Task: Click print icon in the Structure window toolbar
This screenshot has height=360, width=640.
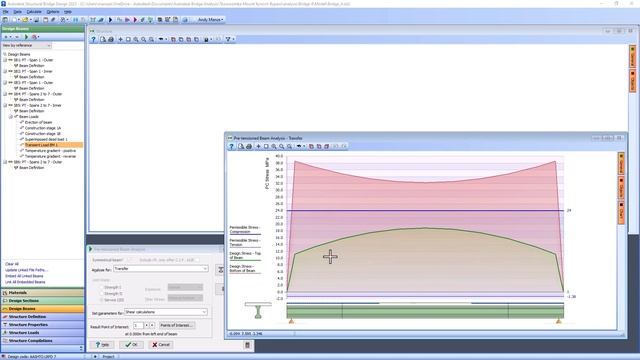Action: [111, 40]
